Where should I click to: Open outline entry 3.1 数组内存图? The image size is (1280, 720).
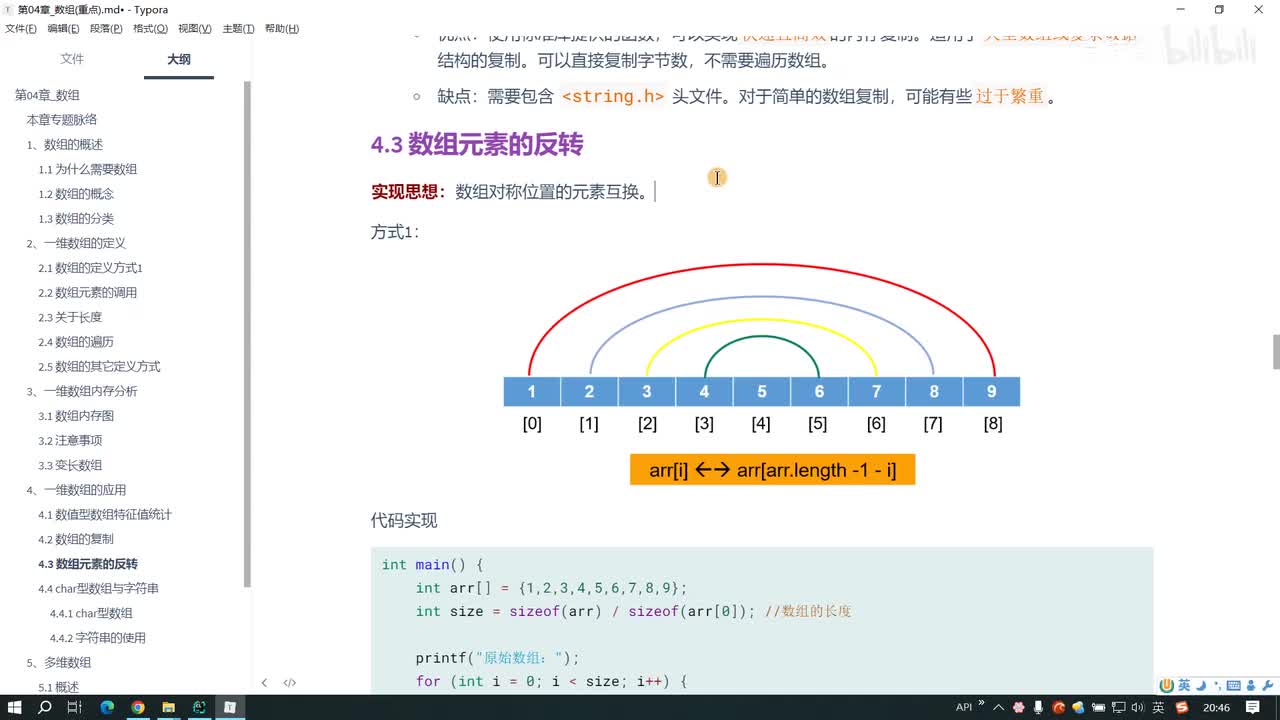(76, 416)
